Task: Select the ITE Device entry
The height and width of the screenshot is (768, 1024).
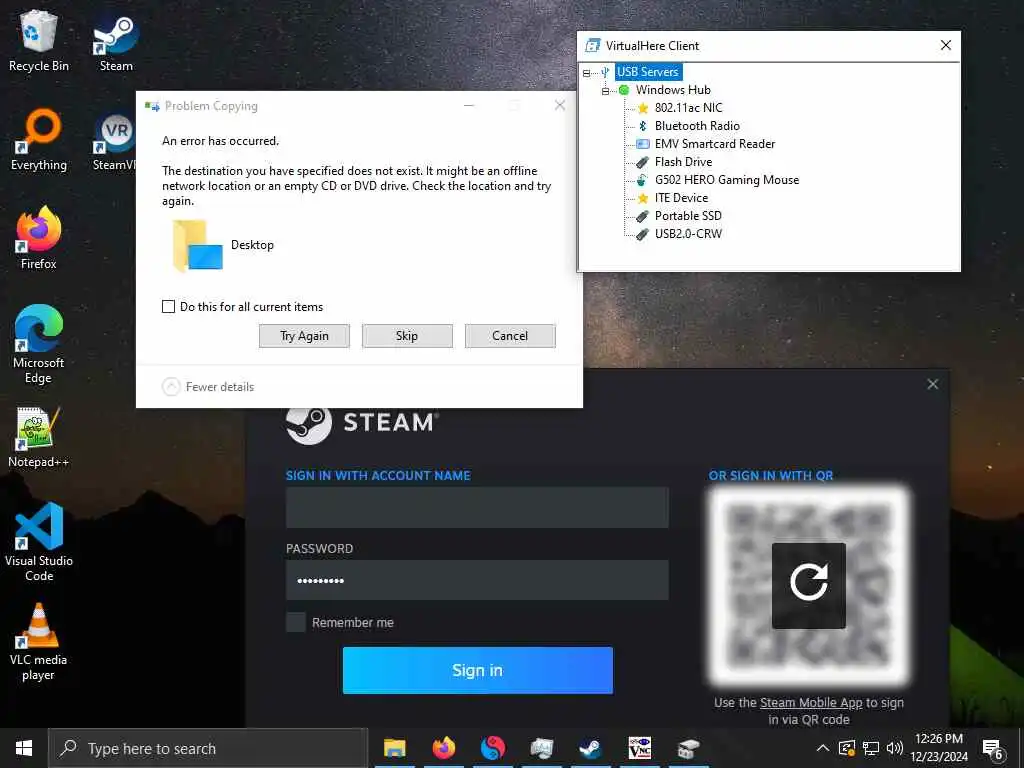Action: 681,198
